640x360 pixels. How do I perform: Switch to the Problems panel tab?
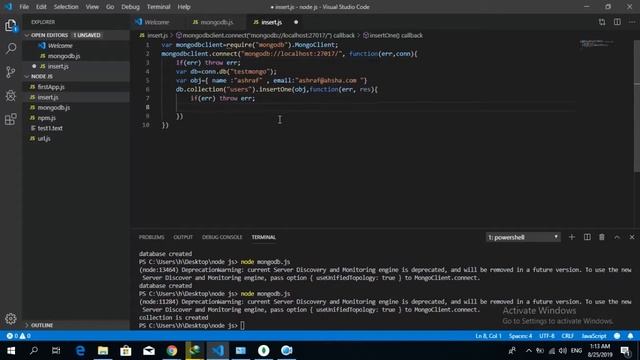[x=151, y=237]
